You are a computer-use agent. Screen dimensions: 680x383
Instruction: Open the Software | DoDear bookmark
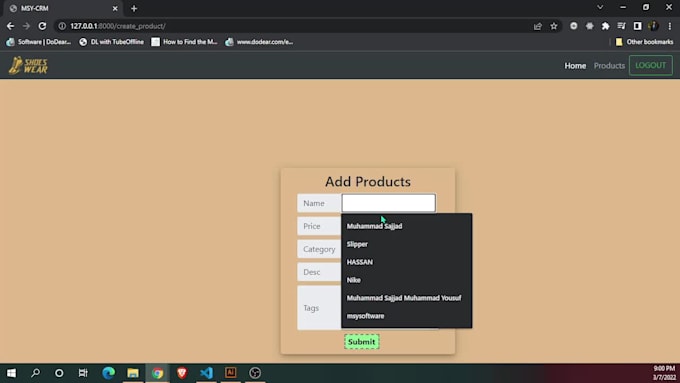point(38,42)
